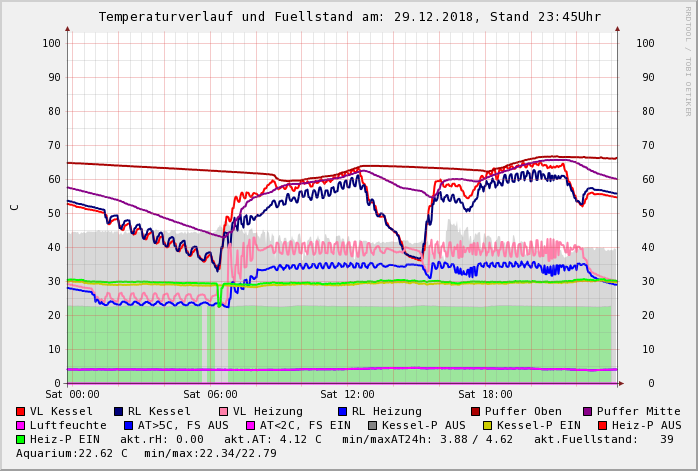Click the purple Puffer Mitte swatch
The image size is (698, 471).
point(588,411)
